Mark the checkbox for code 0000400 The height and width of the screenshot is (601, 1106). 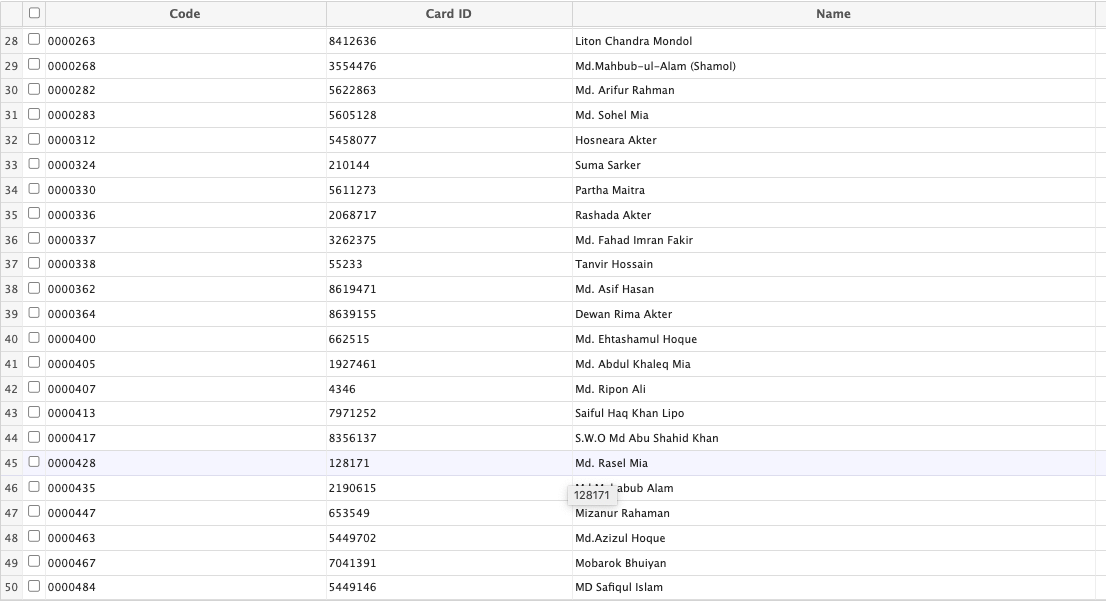(x=35, y=338)
